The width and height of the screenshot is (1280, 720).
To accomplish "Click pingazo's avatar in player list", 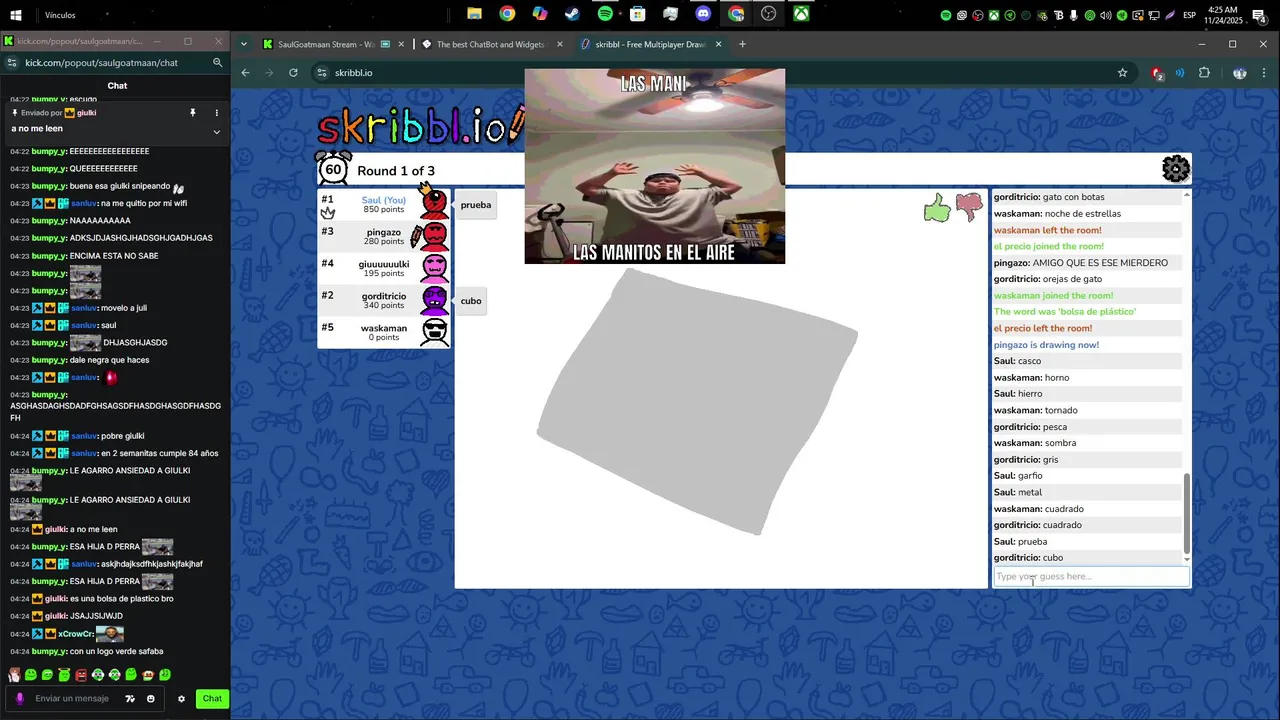I will [434, 236].
